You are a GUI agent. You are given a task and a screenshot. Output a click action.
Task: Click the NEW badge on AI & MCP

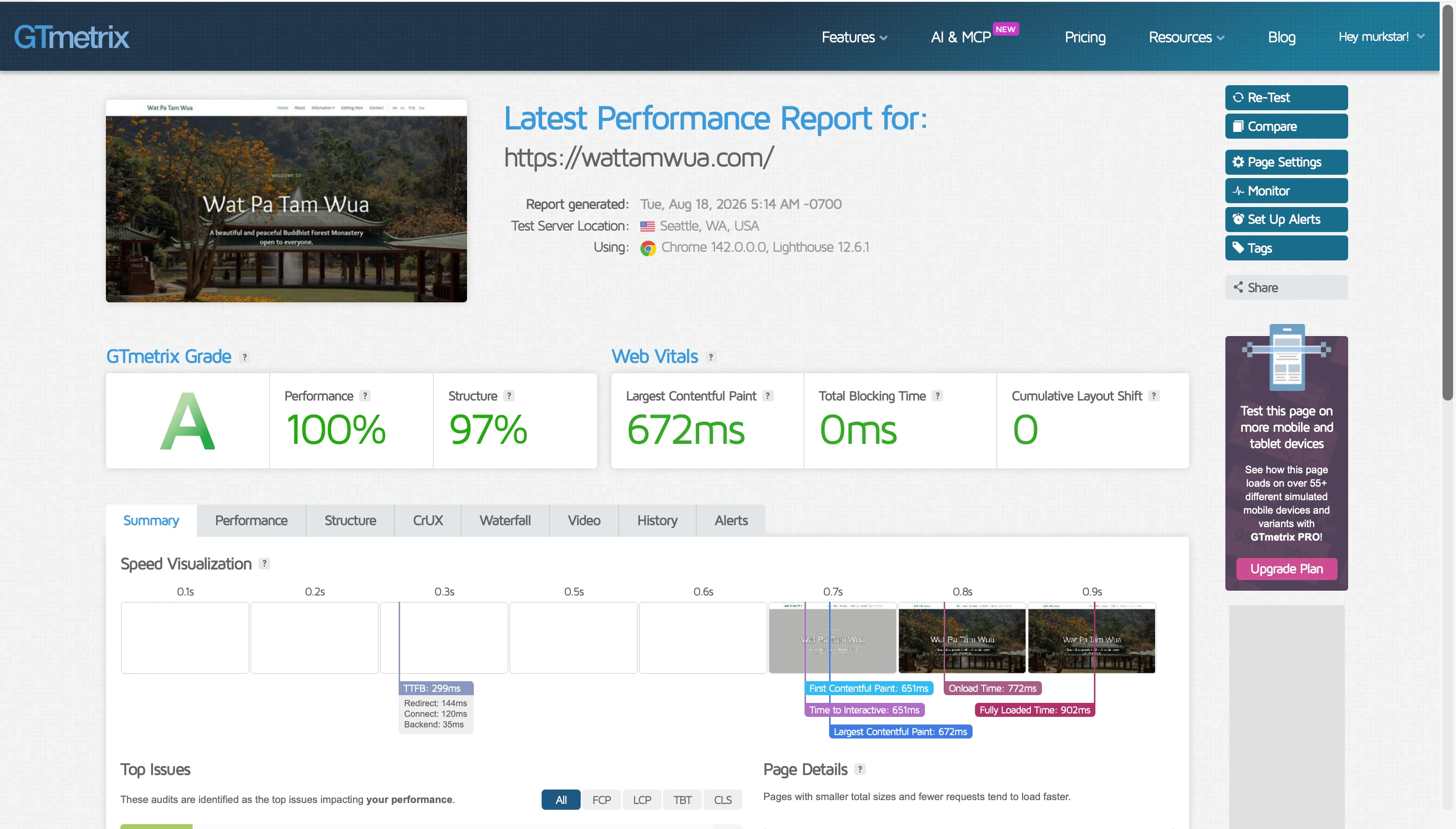tap(1006, 29)
